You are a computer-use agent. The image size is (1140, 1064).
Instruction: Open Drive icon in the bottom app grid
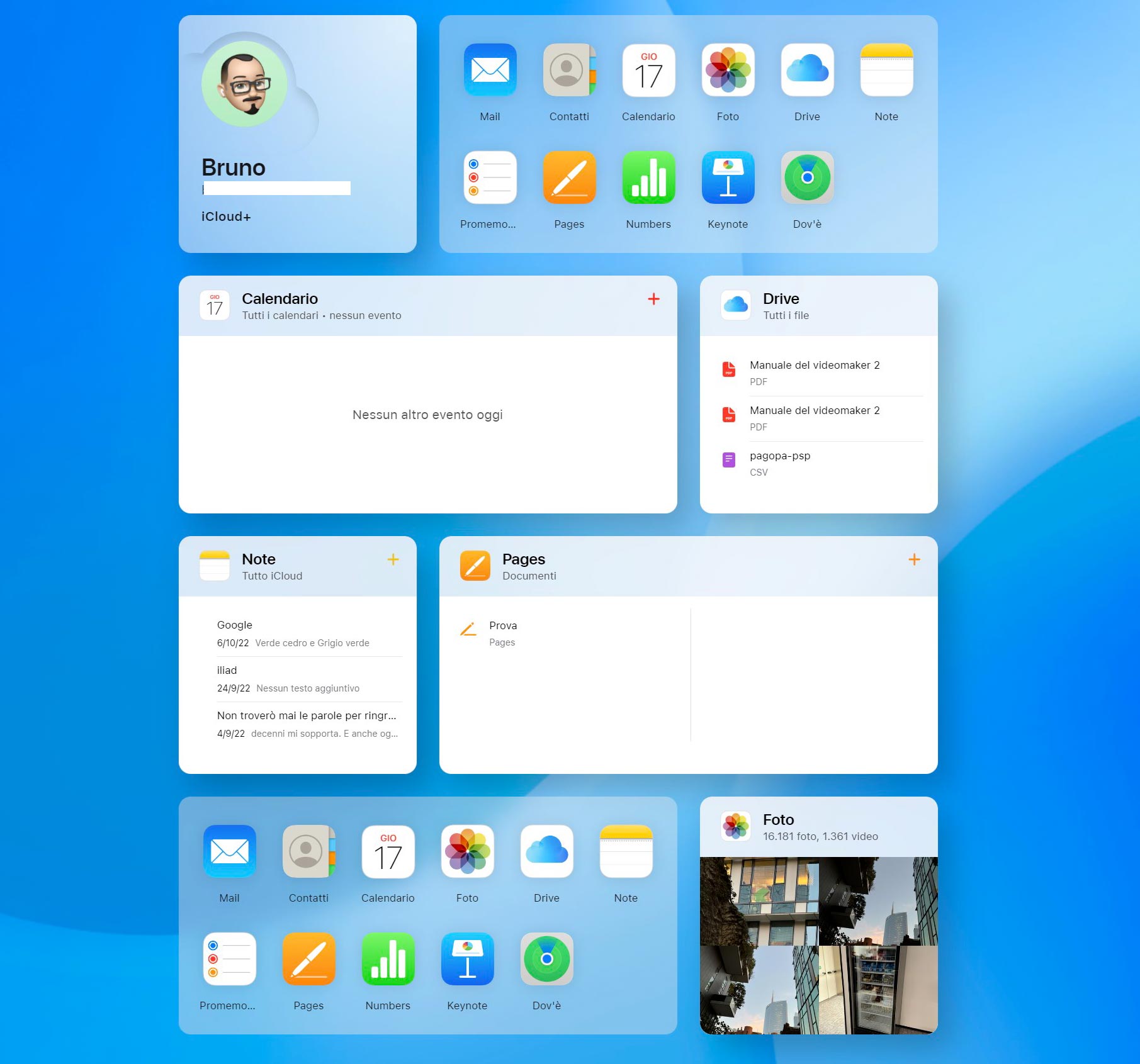pos(546,851)
